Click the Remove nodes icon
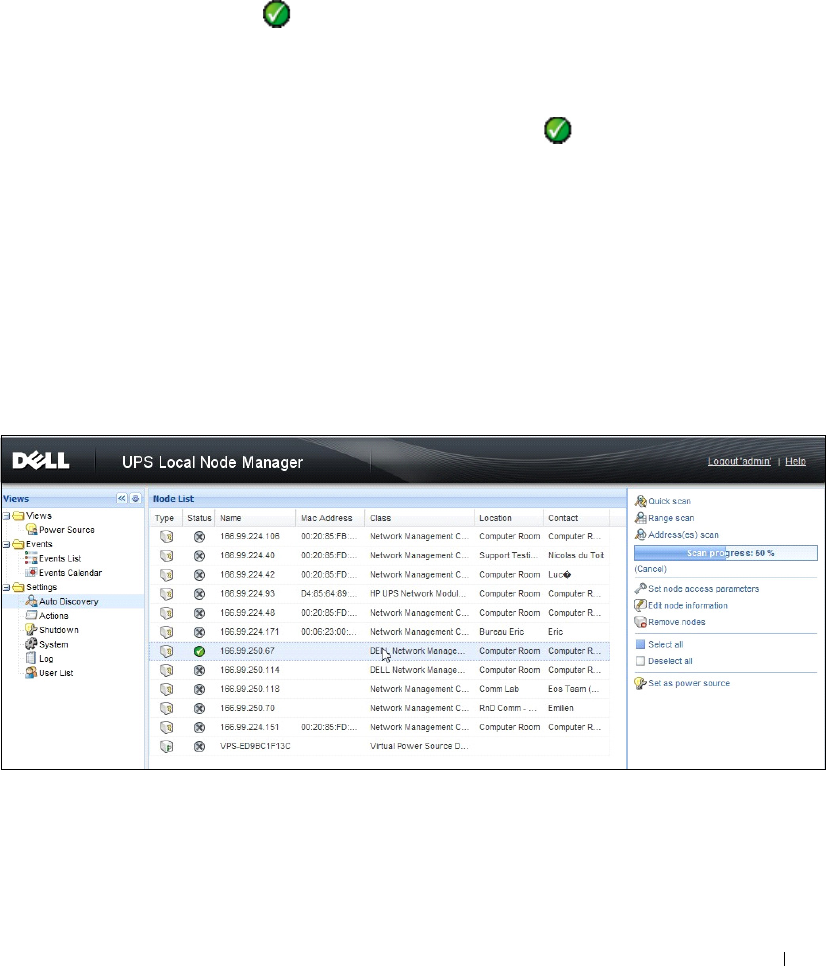This screenshot has height=966, width=826. [x=641, y=622]
